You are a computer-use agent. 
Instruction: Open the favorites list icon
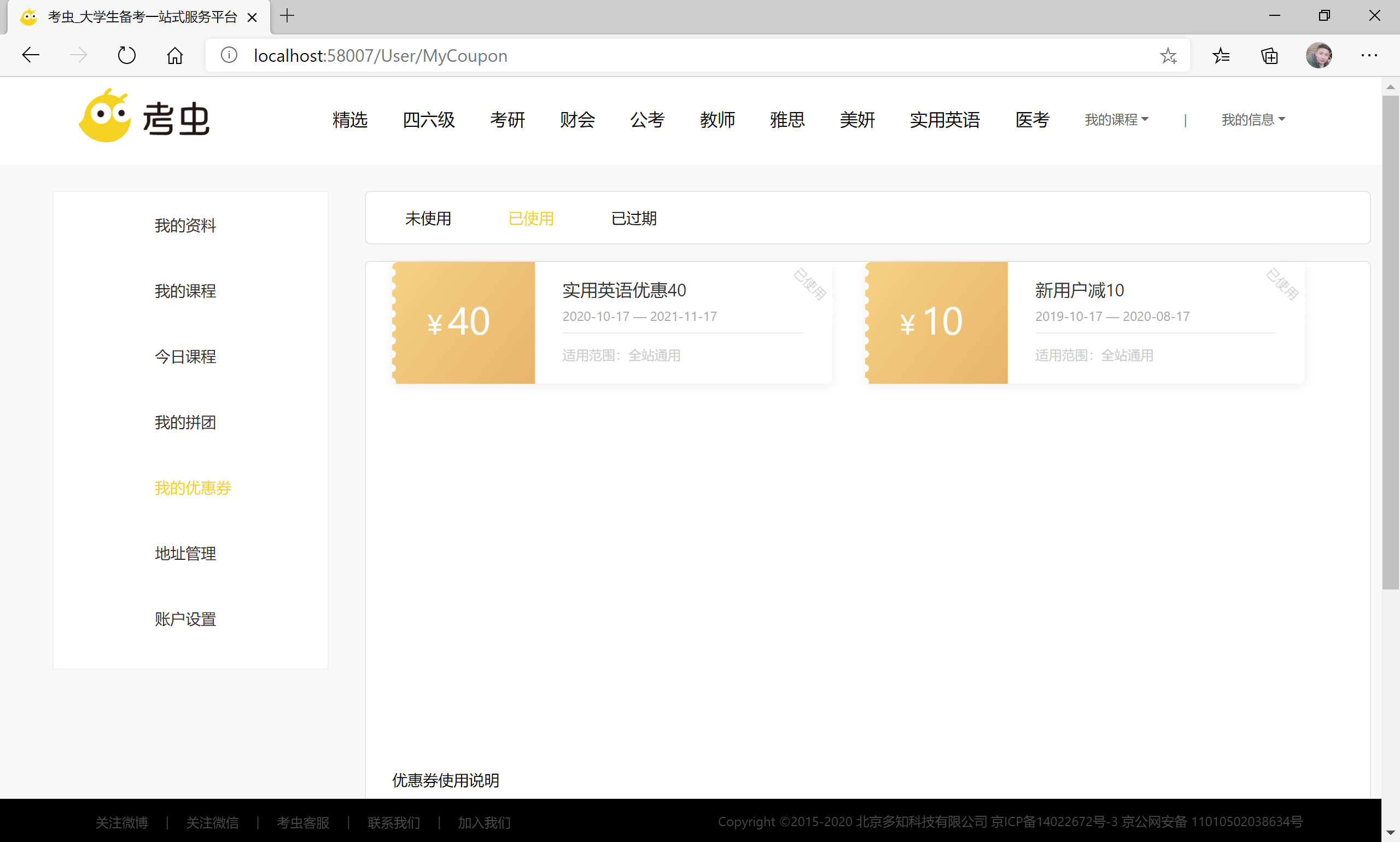[1221, 56]
